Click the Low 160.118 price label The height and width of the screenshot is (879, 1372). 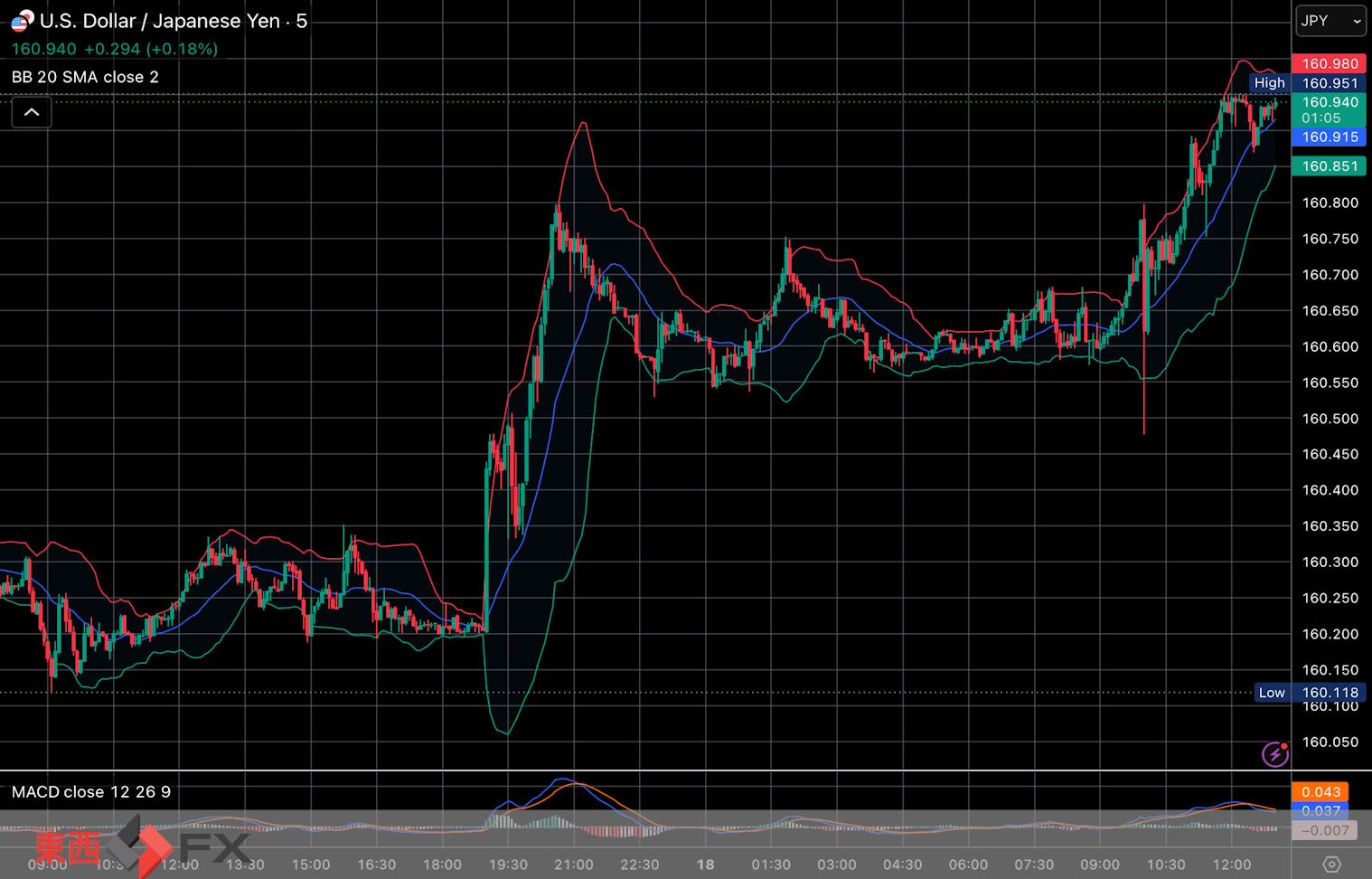click(1311, 693)
